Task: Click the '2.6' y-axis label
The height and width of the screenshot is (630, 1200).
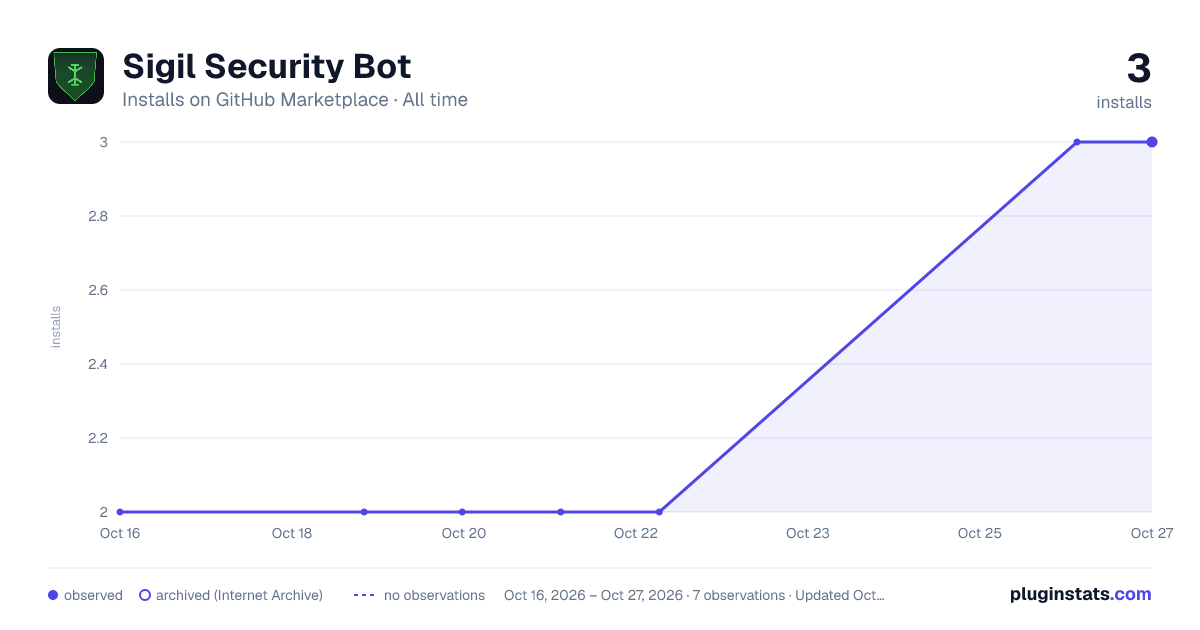Action: tap(98, 290)
